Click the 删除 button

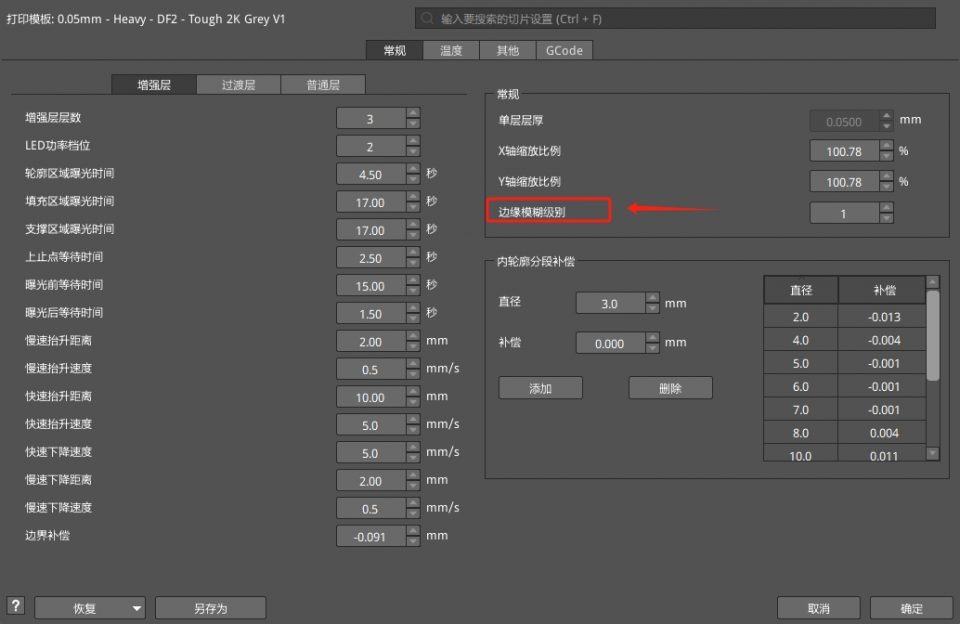(x=670, y=388)
